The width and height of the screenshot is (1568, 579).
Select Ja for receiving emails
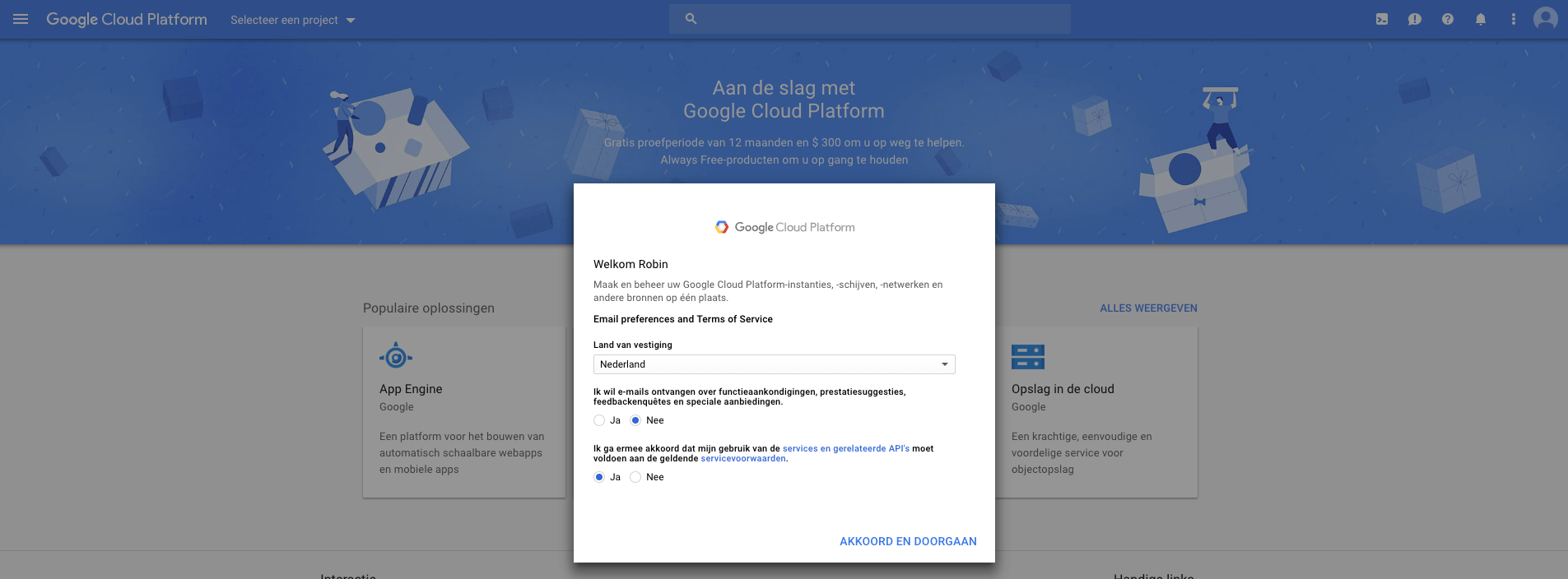(599, 420)
